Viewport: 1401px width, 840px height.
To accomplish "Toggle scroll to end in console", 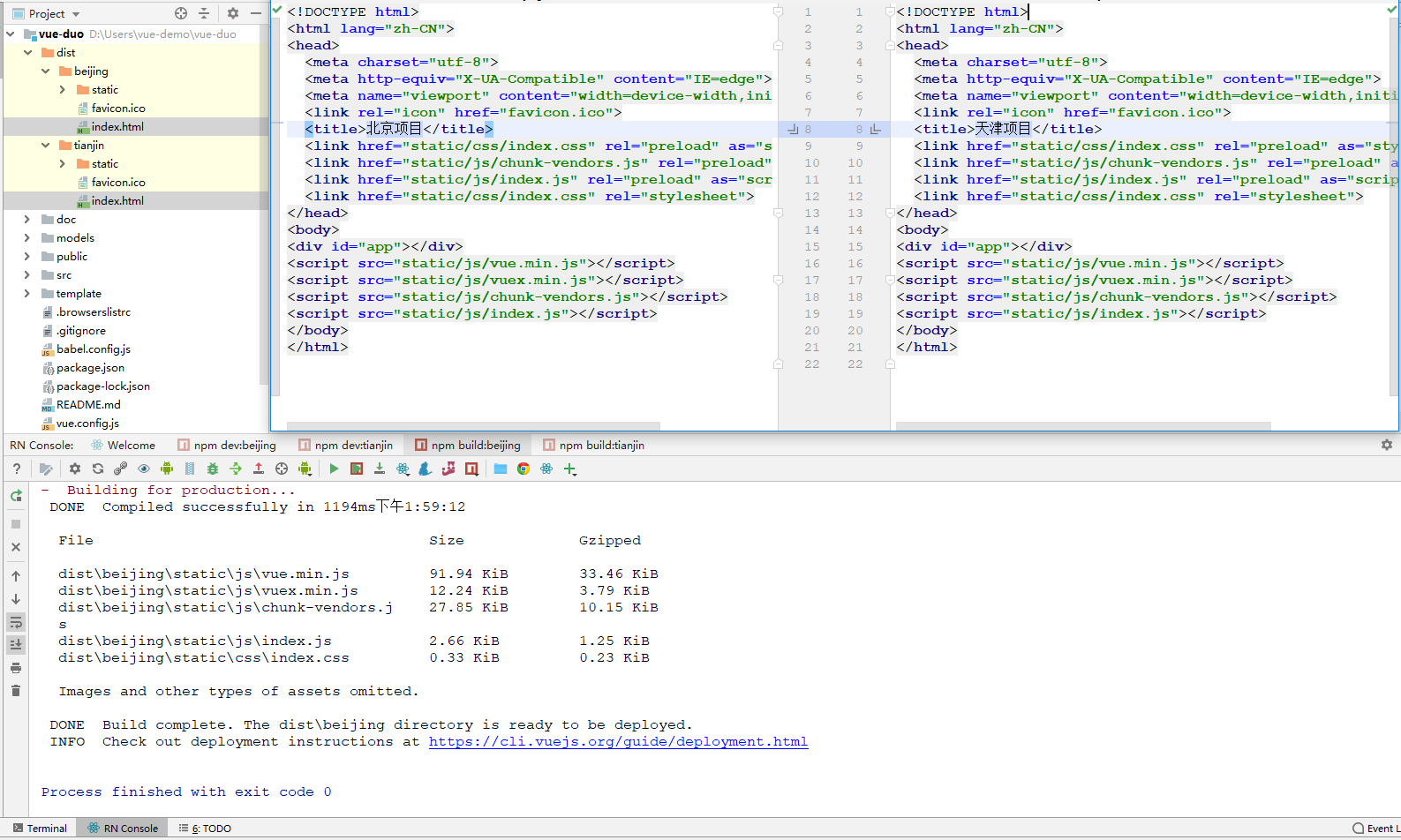I will (16, 645).
